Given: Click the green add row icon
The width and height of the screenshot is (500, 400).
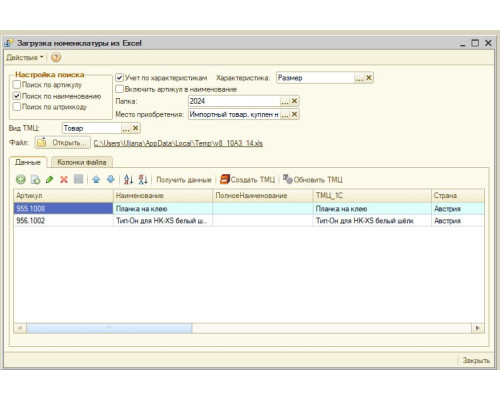Looking at the screenshot, I should tap(21, 180).
